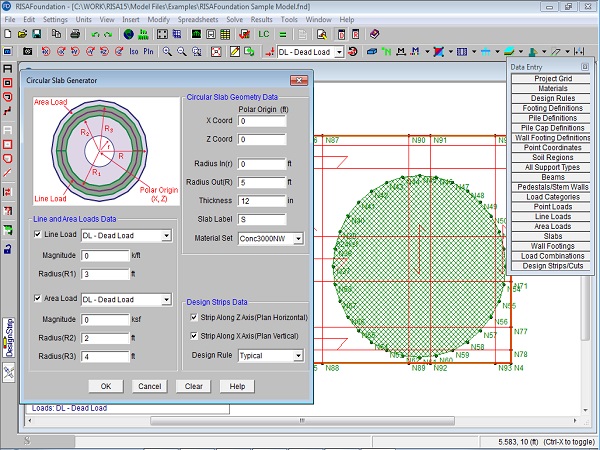Screen dimensions: 600x450
Task: Click the red line draw icon in sidebar
Action: click(x=8, y=173)
